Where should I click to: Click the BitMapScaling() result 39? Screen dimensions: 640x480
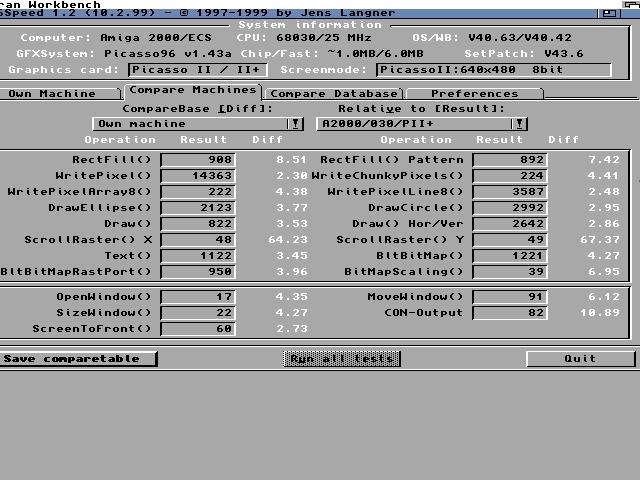(x=510, y=271)
